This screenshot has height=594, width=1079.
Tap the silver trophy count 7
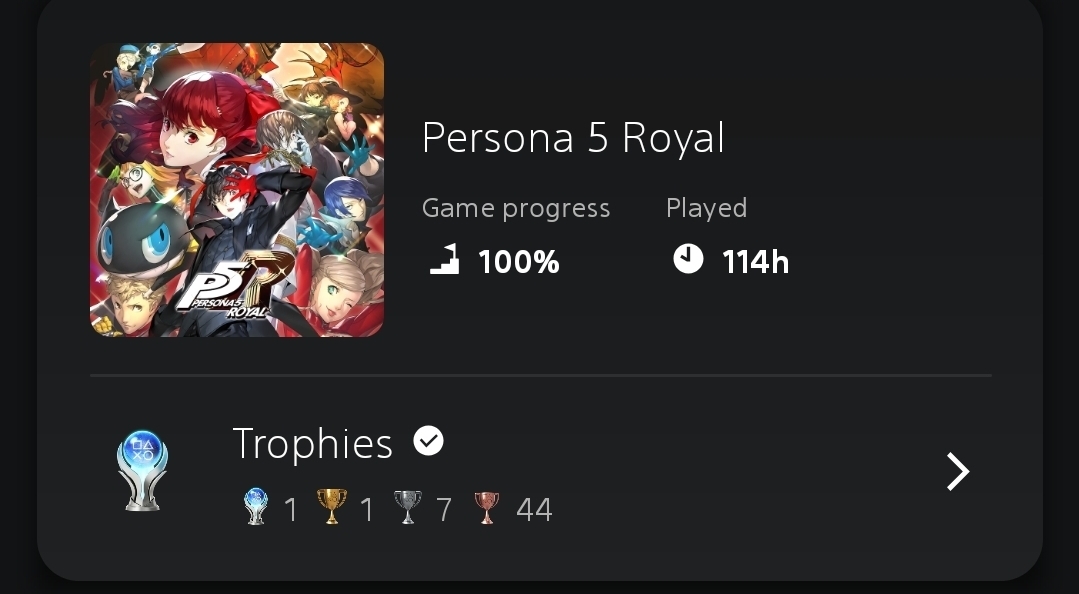(x=443, y=510)
